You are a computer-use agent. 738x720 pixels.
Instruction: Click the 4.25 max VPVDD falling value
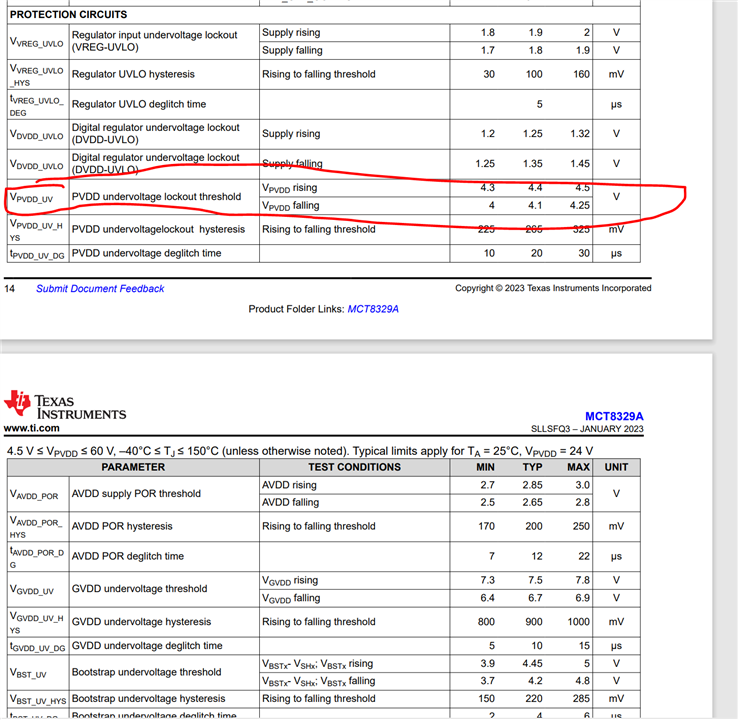(579, 206)
